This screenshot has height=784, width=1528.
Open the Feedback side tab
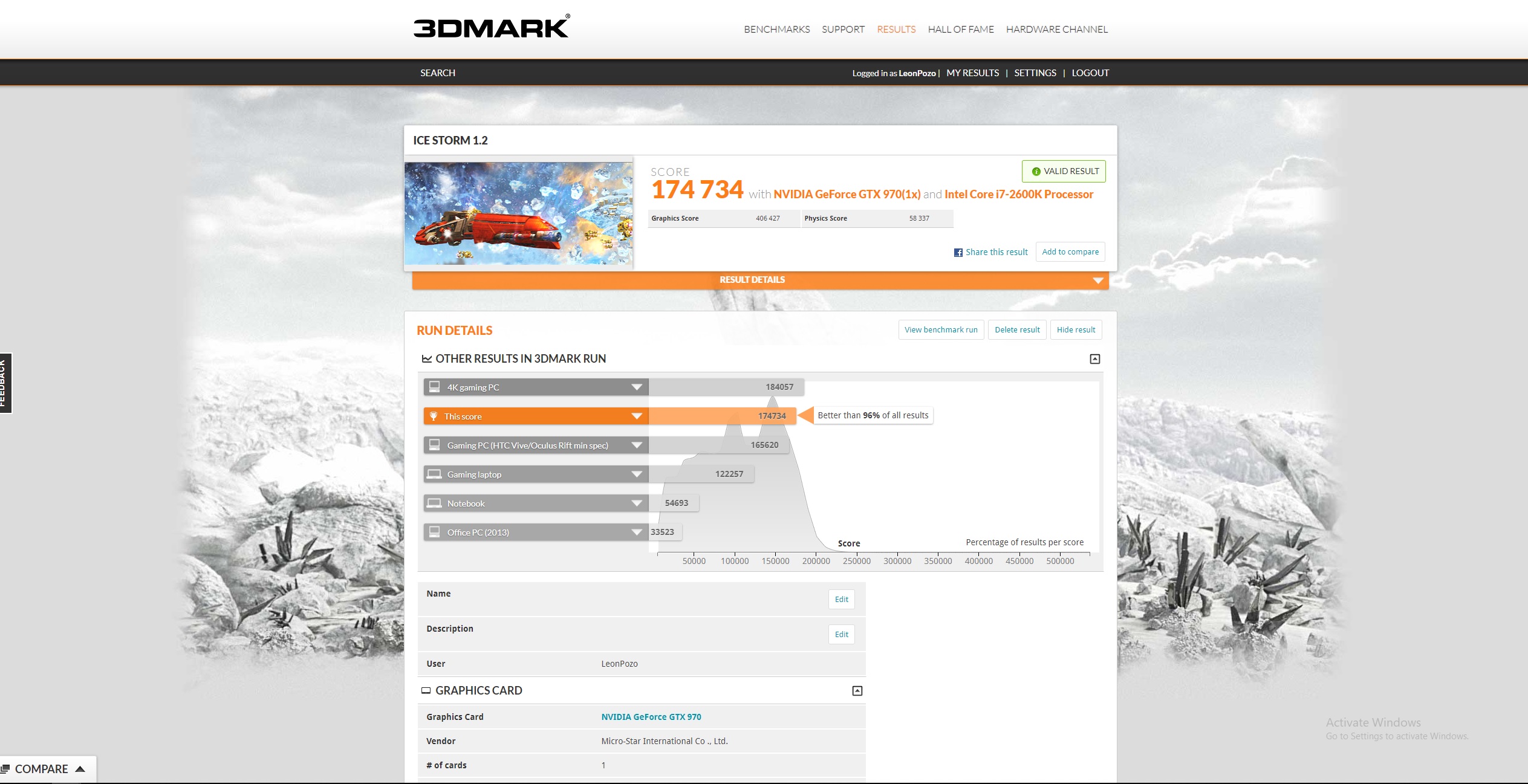coord(5,383)
